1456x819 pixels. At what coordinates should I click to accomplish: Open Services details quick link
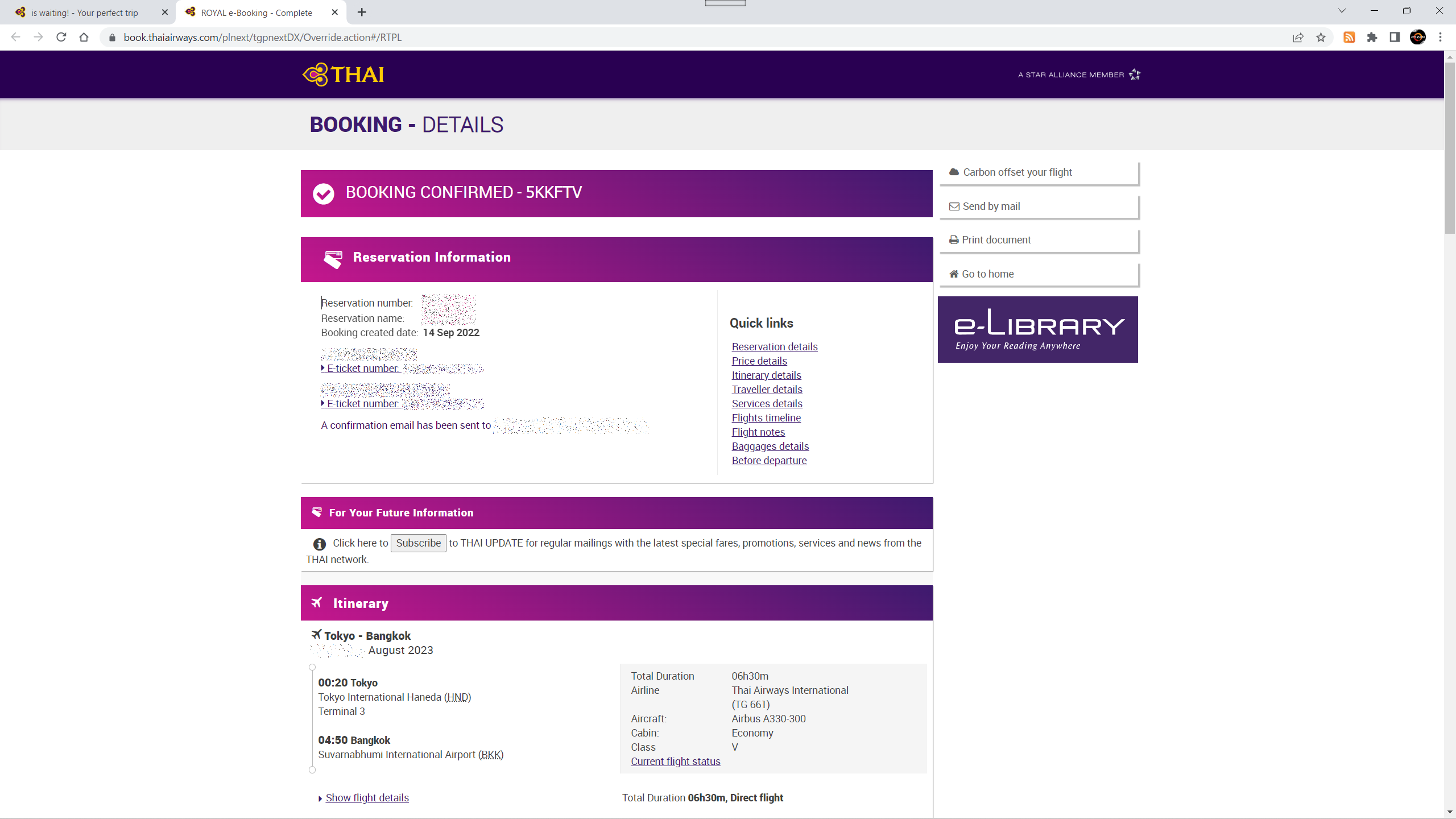click(767, 403)
